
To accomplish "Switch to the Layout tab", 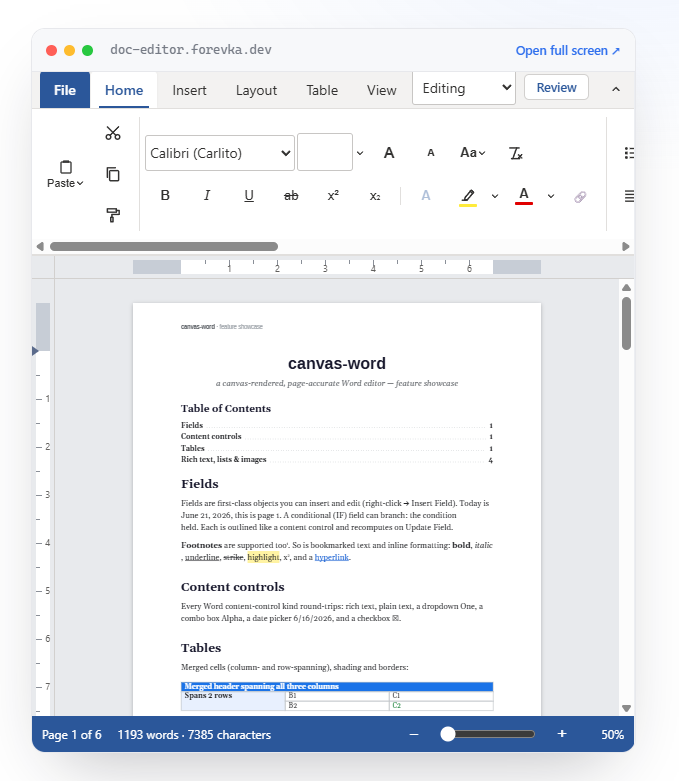I will click(257, 90).
